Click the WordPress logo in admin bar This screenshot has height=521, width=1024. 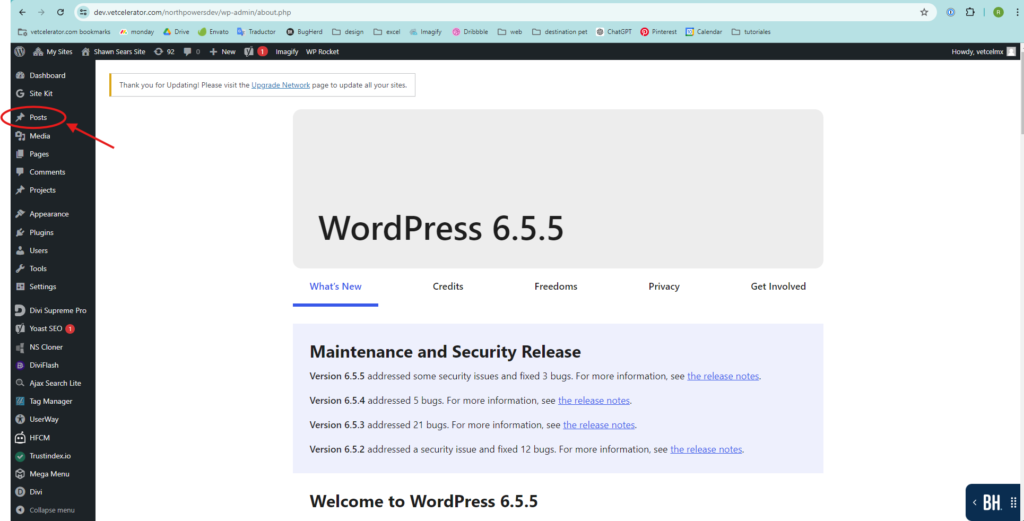pyautogui.click(x=19, y=51)
